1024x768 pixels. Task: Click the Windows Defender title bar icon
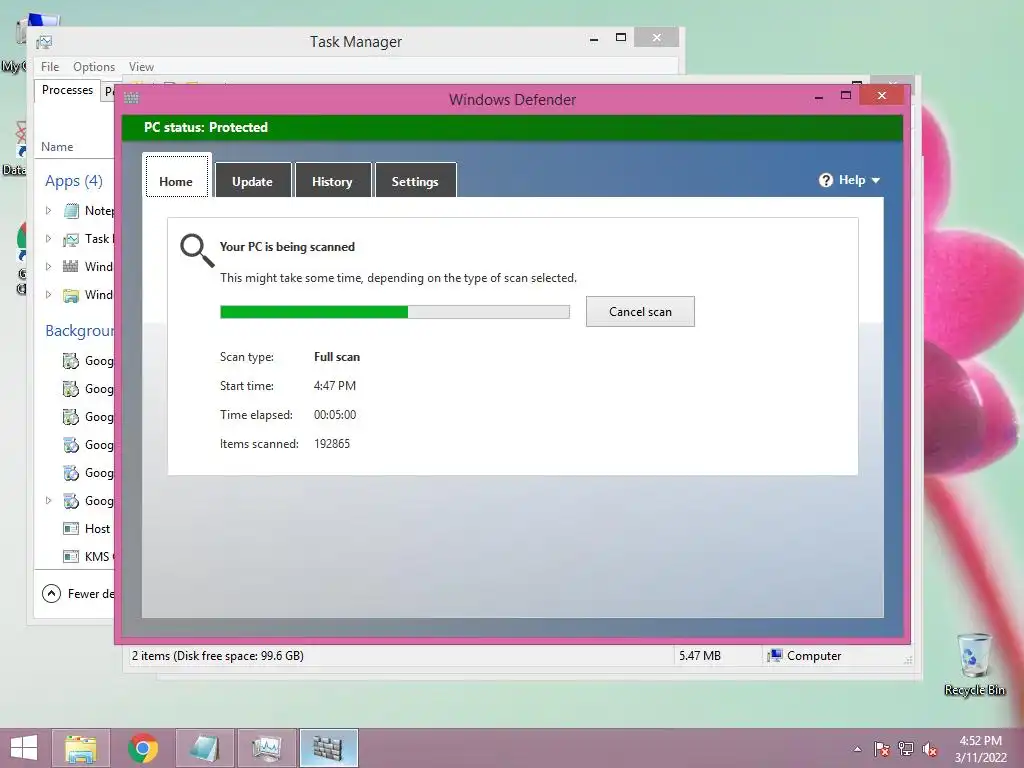(x=131, y=99)
